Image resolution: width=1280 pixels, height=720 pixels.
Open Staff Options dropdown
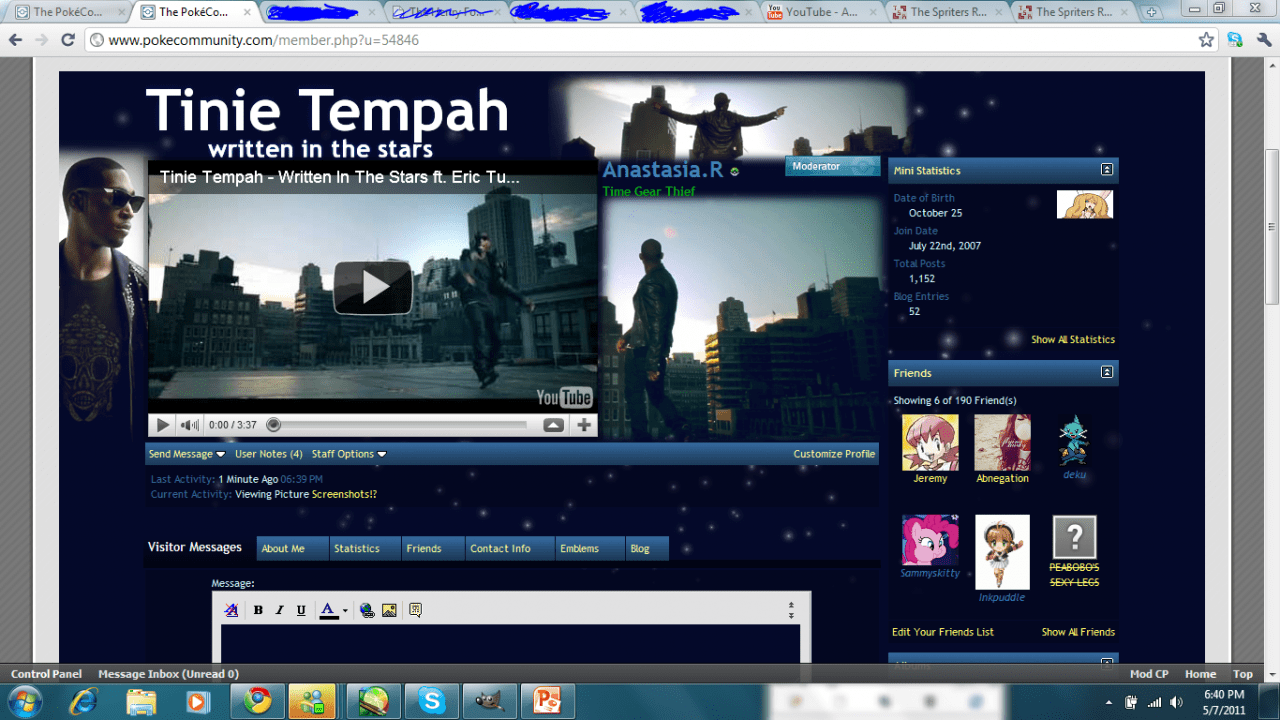[x=349, y=454]
